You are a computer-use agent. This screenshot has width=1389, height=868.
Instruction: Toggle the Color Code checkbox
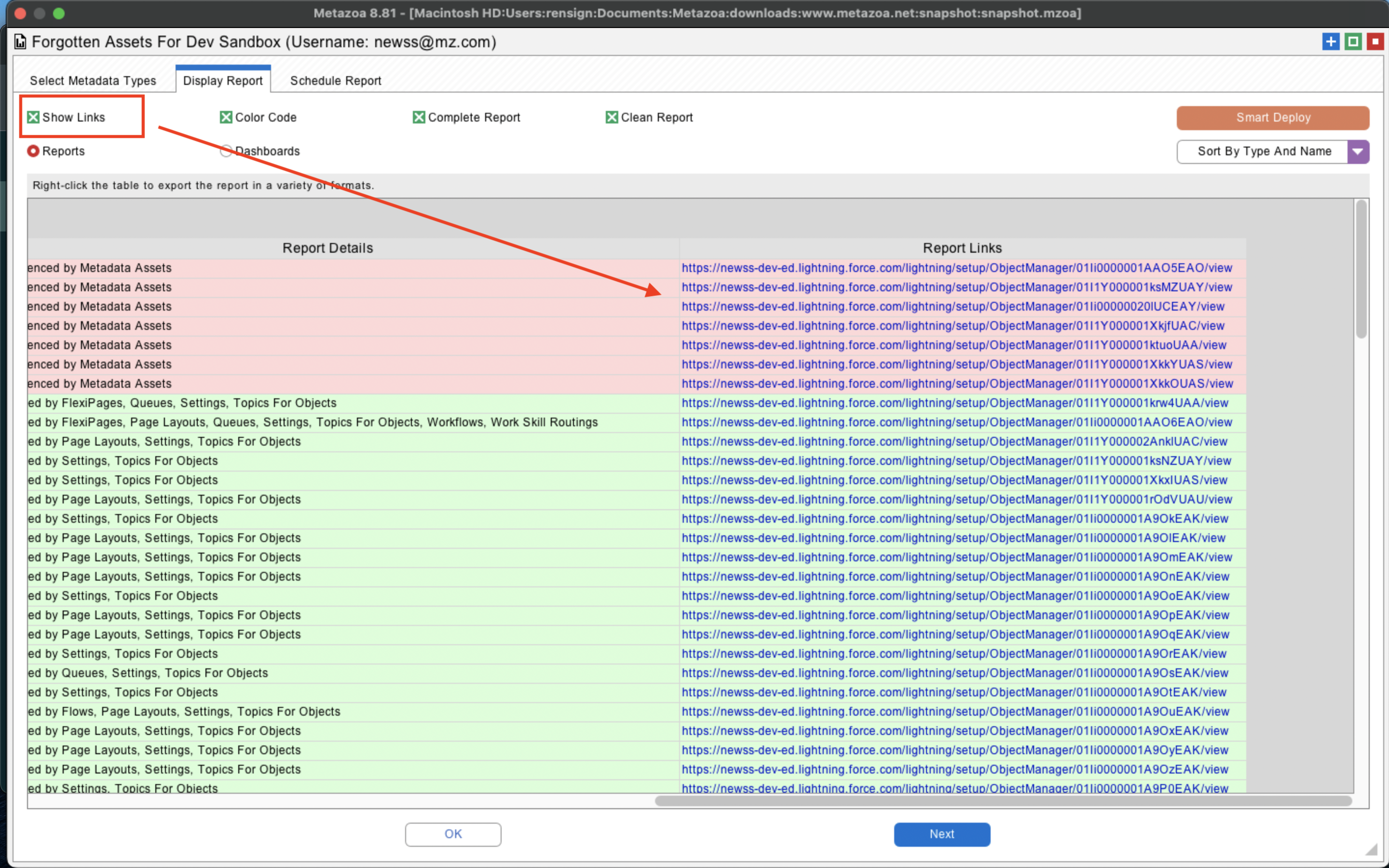226,117
